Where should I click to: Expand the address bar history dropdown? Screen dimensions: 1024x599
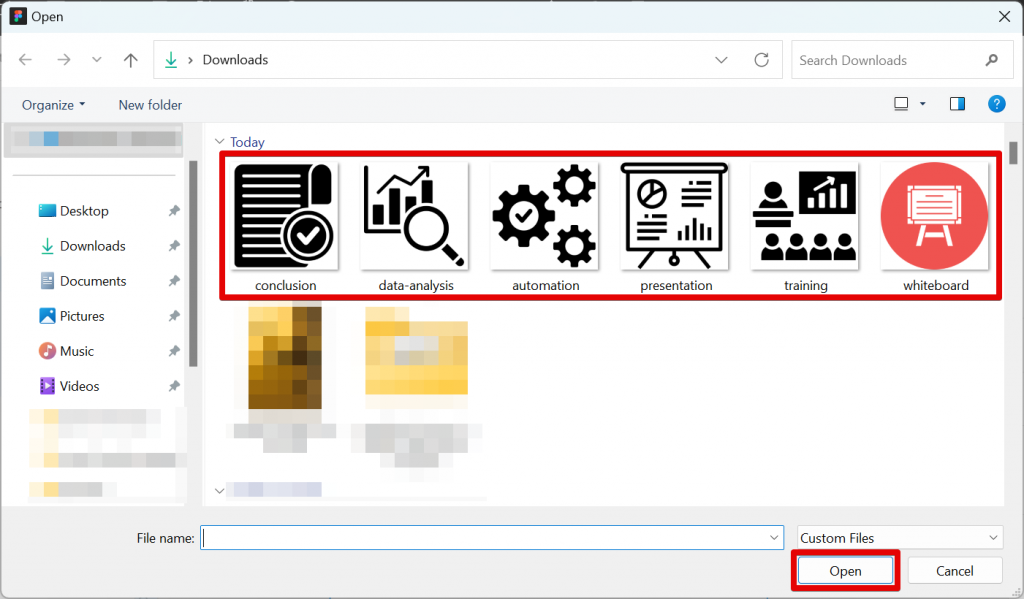[722, 60]
